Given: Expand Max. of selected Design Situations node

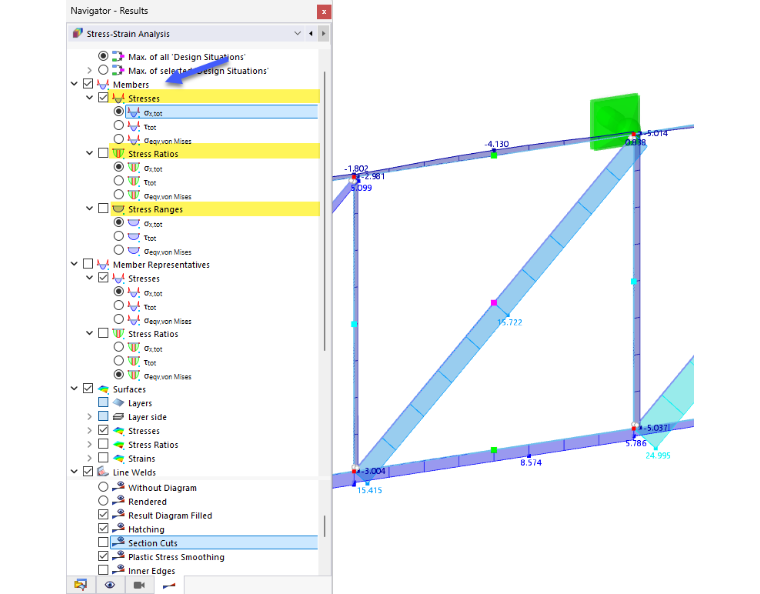Looking at the screenshot, I should (x=89, y=71).
